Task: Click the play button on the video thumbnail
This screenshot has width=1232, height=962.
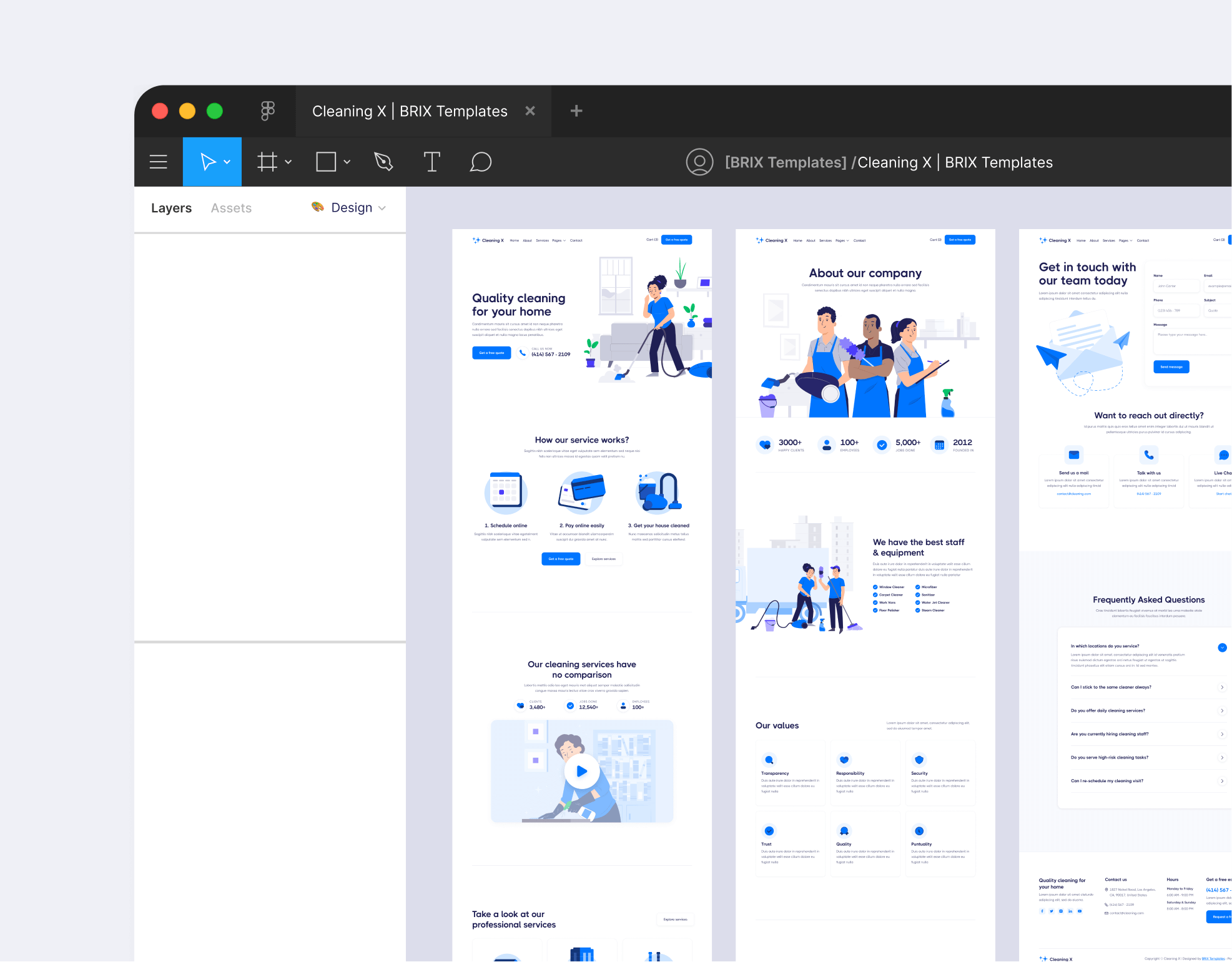Action: coord(581,771)
